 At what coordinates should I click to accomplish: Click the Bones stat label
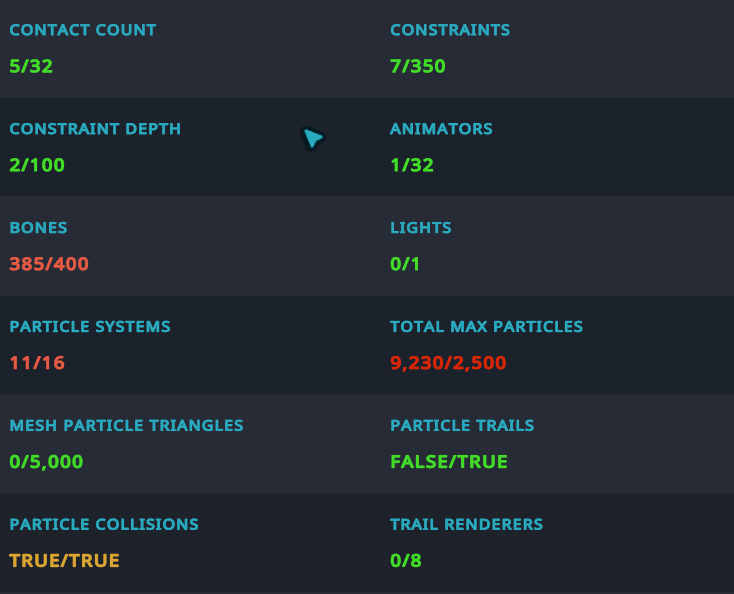point(39,228)
